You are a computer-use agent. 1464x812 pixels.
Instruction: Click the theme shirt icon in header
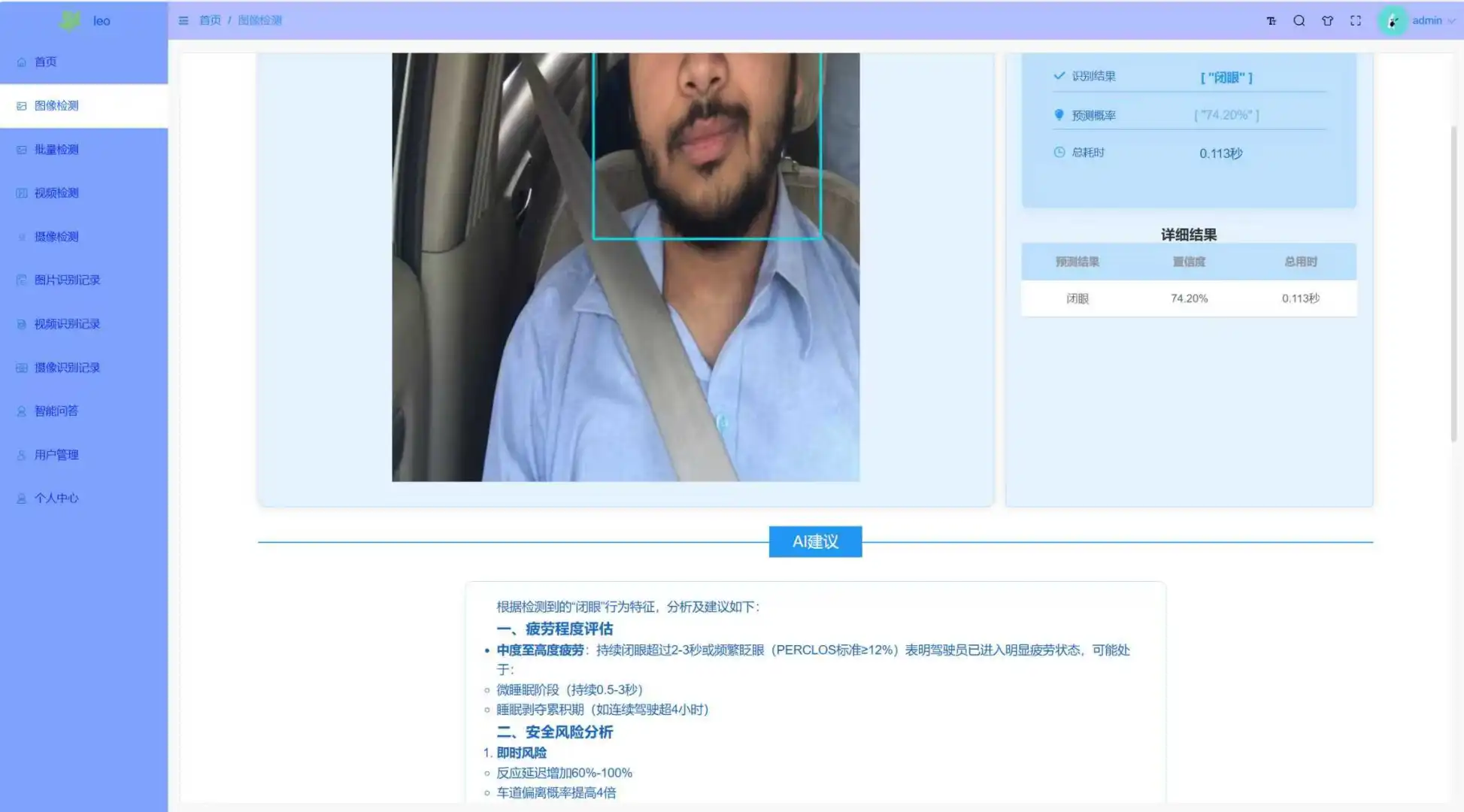[x=1327, y=20]
